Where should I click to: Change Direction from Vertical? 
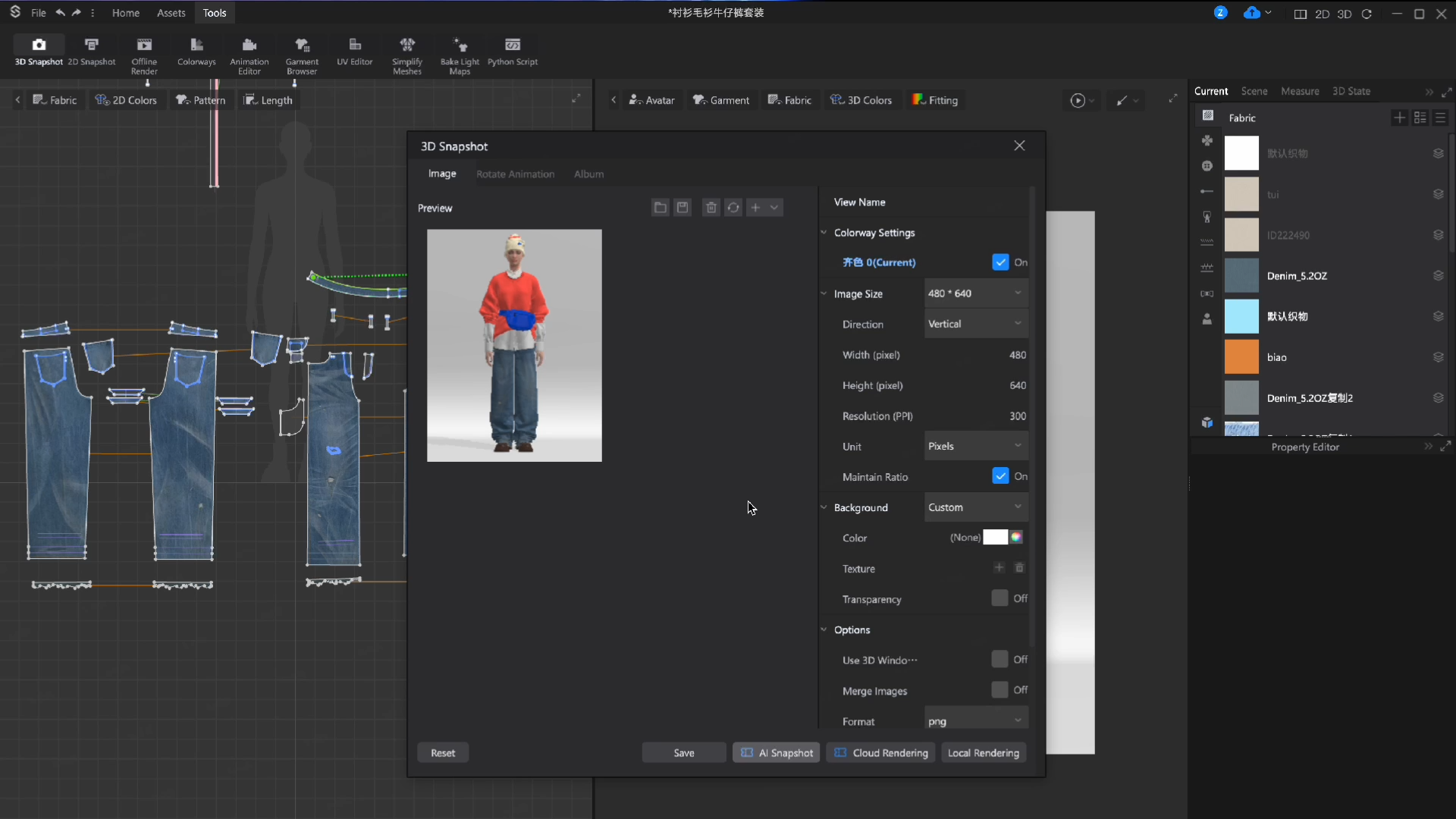pyautogui.click(x=976, y=323)
